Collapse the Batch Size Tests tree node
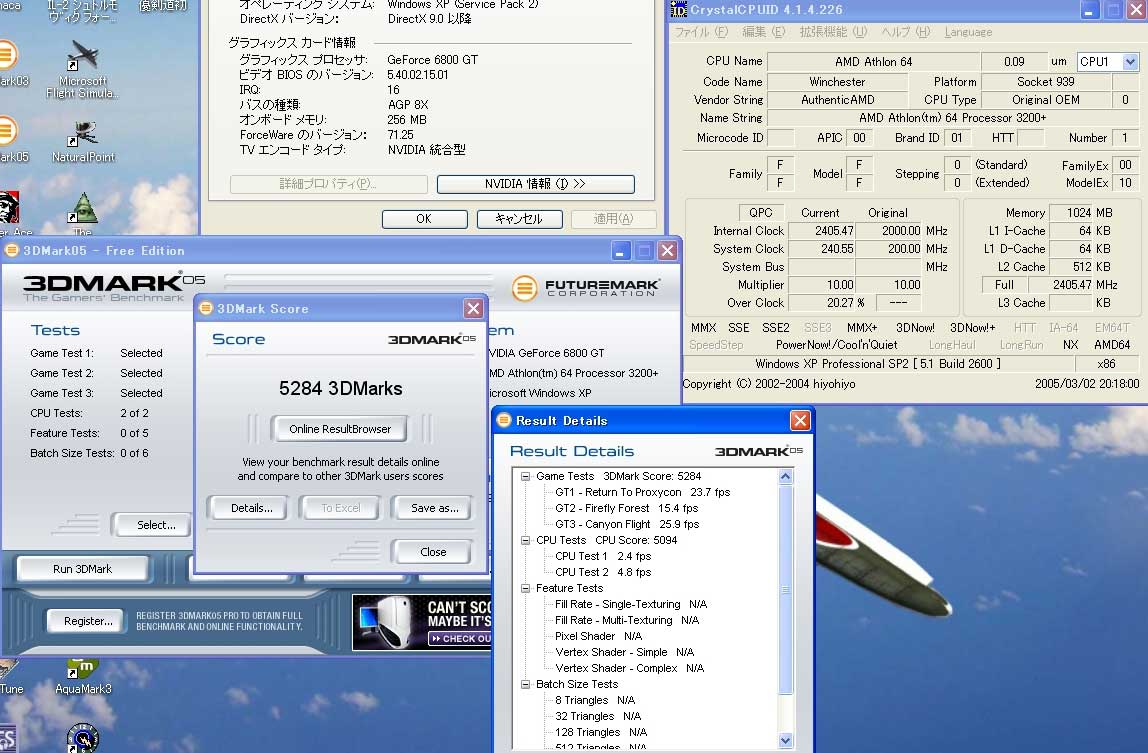 tap(525, 684)
